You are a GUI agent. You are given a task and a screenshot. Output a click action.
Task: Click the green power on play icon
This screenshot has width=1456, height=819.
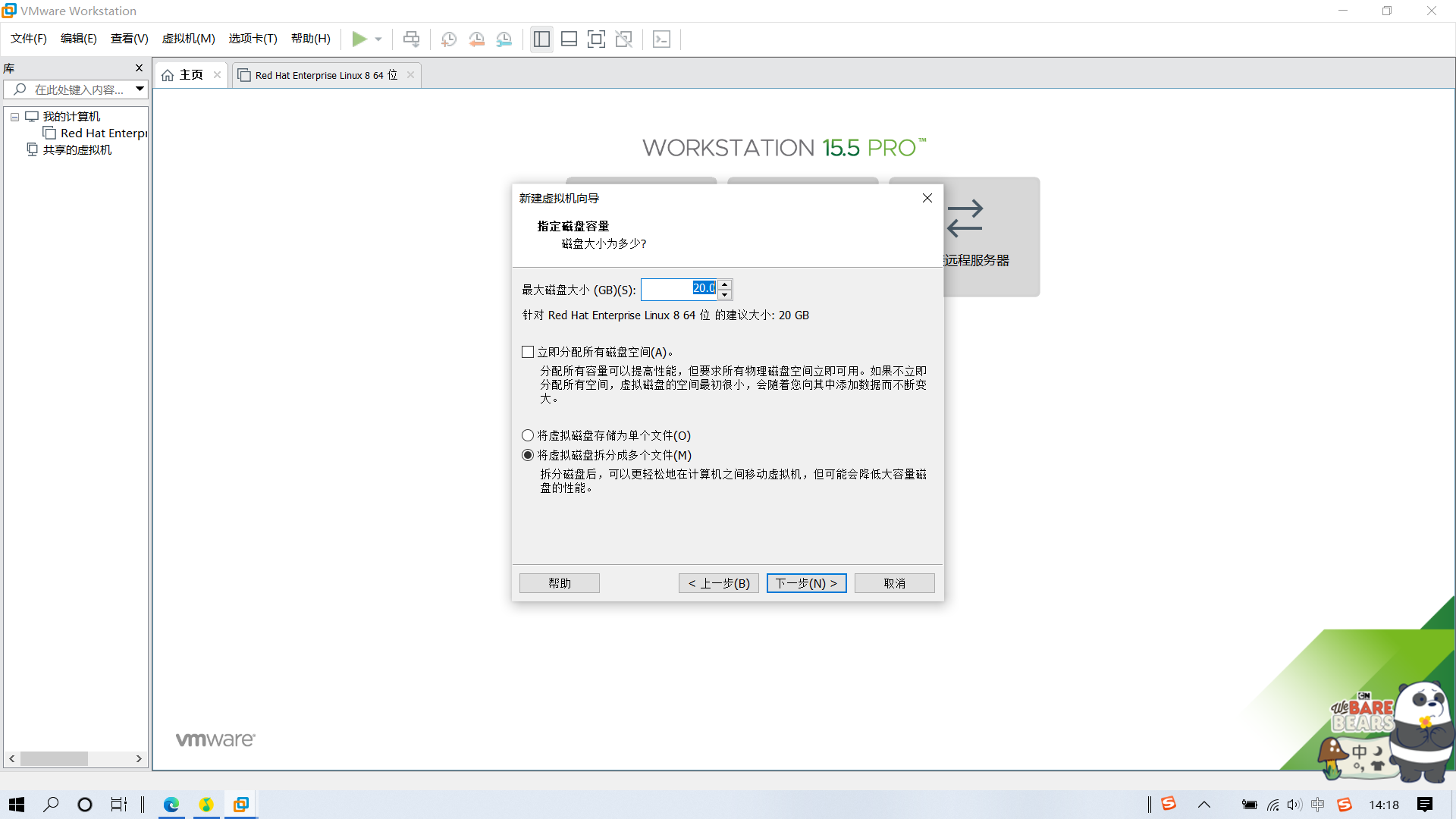(359, 39)
